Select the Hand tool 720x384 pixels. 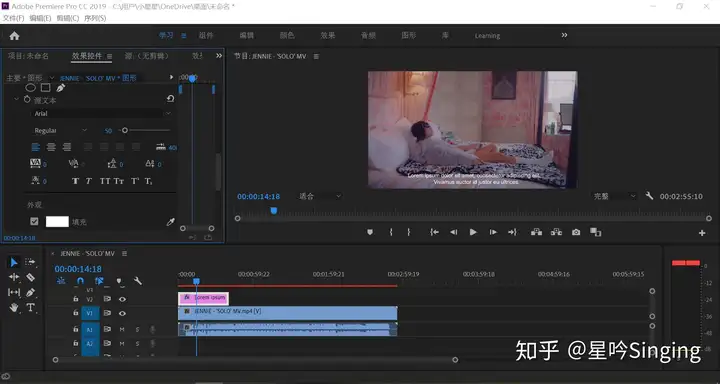[x=14, y=307]
